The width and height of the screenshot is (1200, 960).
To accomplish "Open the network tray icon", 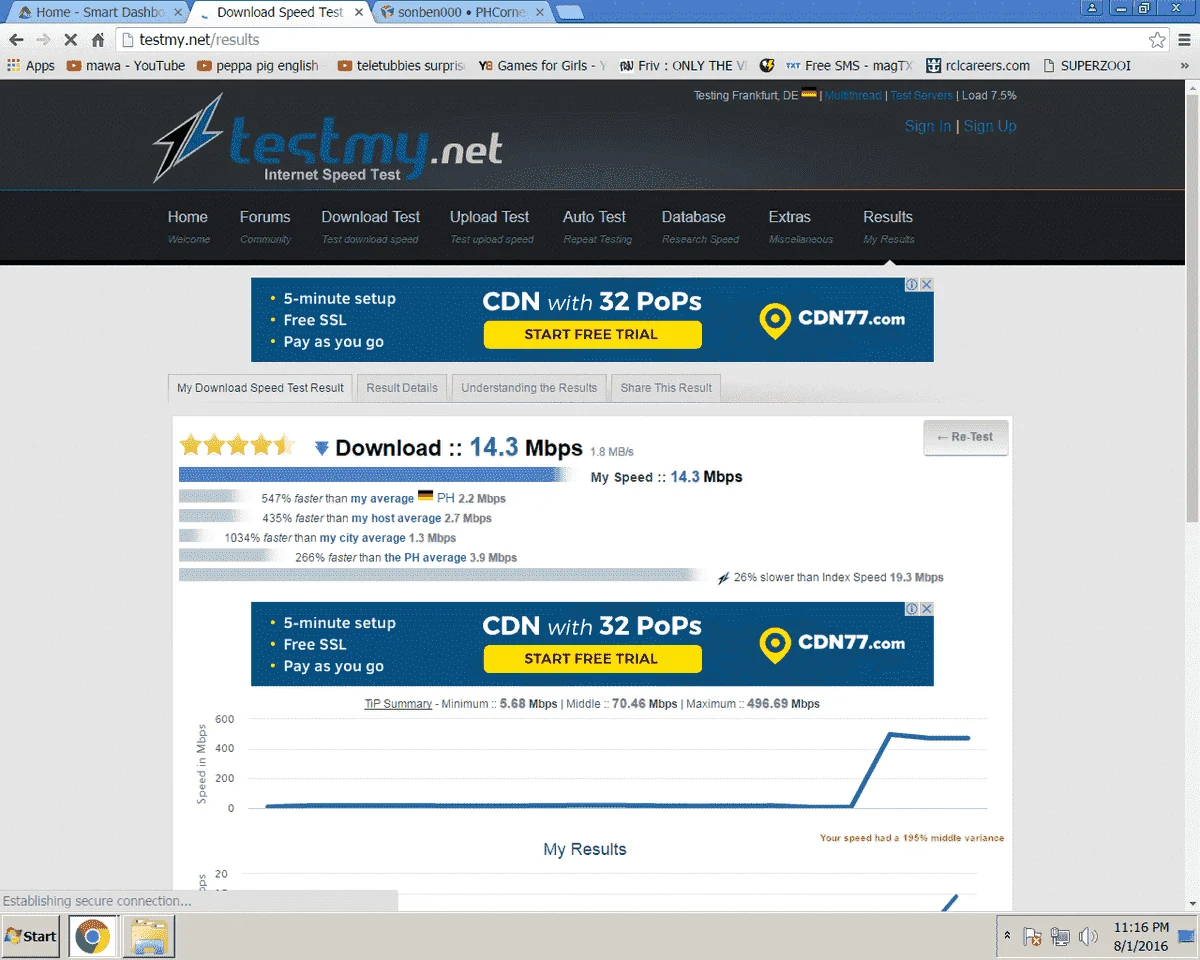I will pos(1060,937).
